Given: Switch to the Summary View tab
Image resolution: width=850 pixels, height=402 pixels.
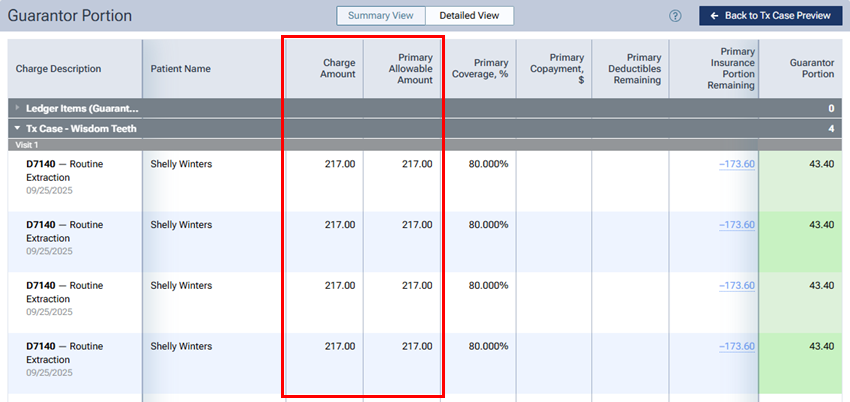Looking at the screenshot, I should click(x=381, y=16).
